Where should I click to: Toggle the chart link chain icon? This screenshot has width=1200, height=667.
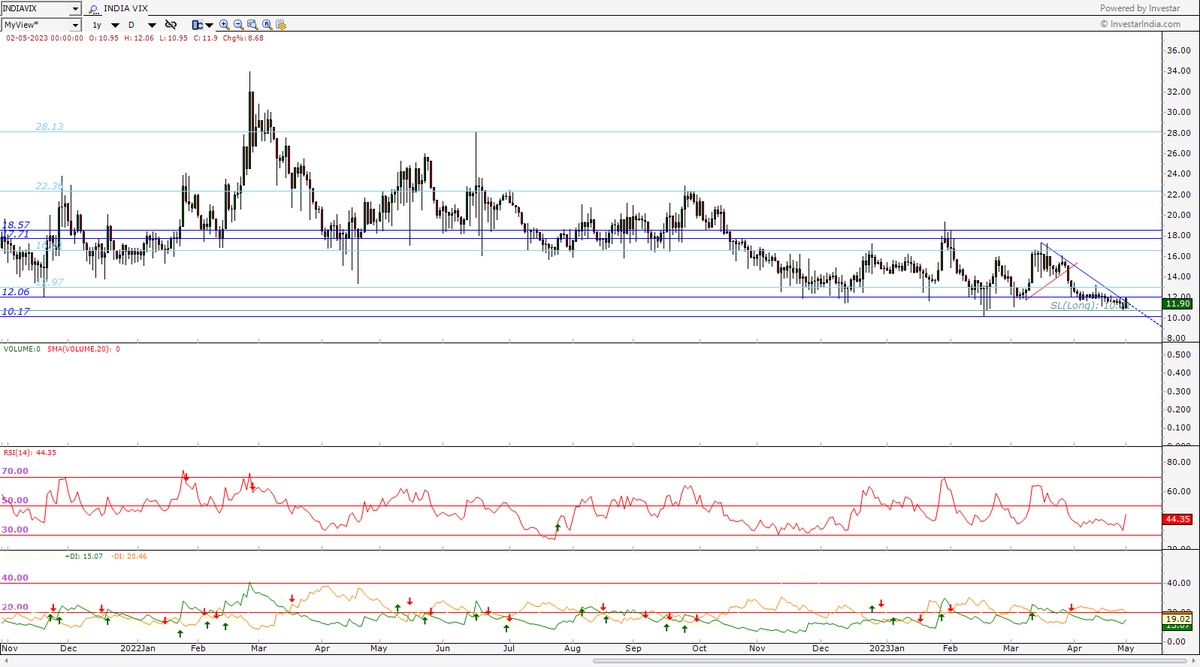point(170,23)
